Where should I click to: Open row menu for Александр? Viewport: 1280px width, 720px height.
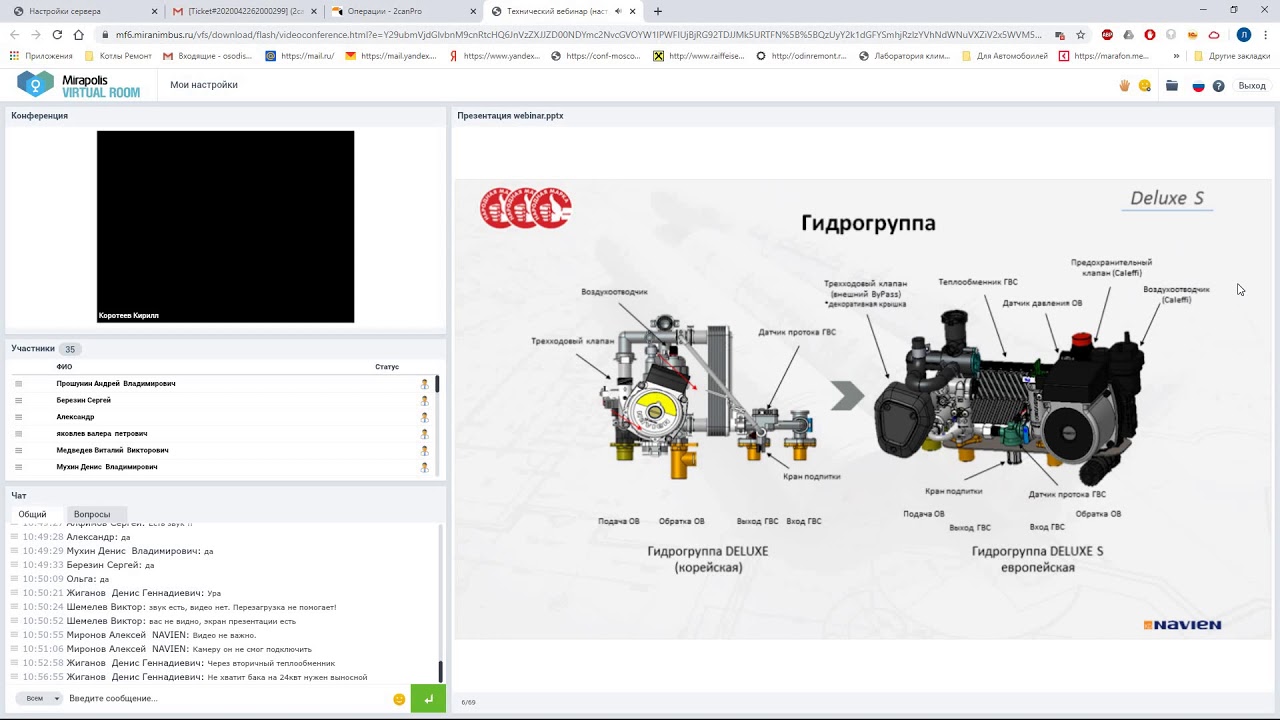[x=18, y=417]
